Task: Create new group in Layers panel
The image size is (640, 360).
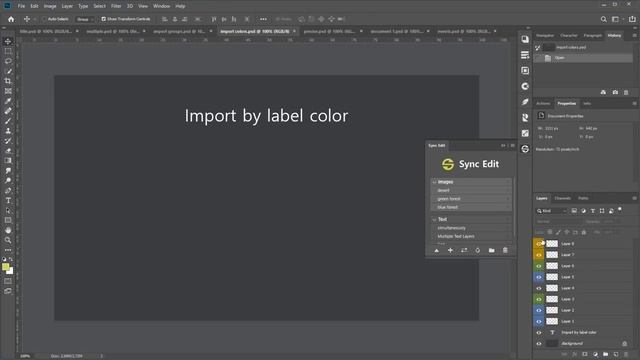Action: coord(605,354)
